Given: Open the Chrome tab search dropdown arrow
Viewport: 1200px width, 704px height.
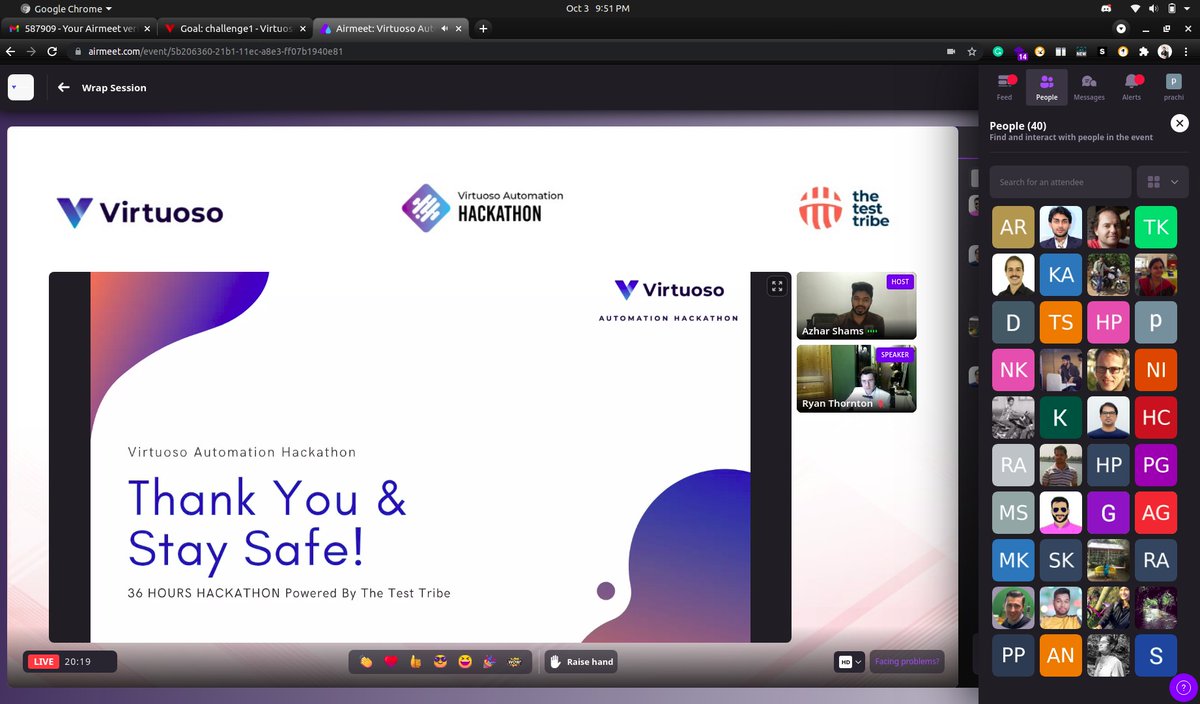Looking at the screenshot, I should point(1121,29).
